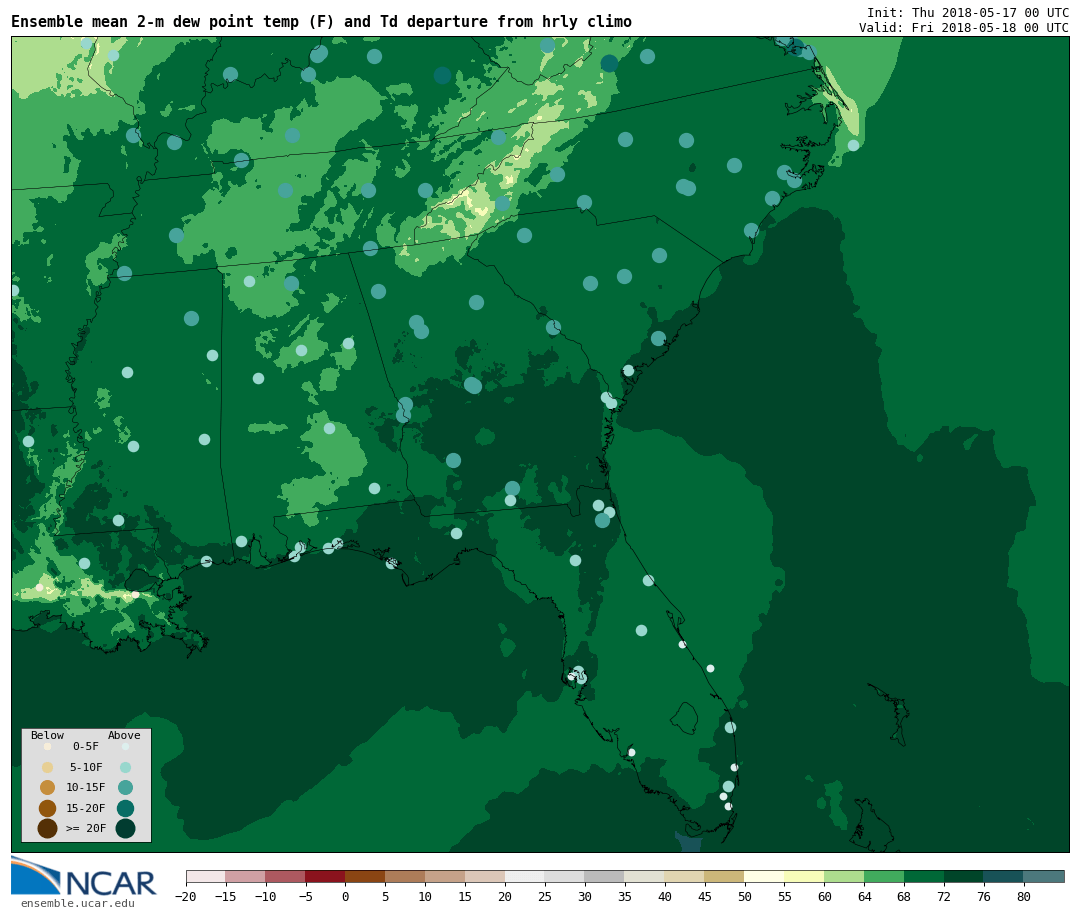
Task: Select the 0 to 5 brown colorbar swatch
Action: pyautogui.click(x=365, y=876)
